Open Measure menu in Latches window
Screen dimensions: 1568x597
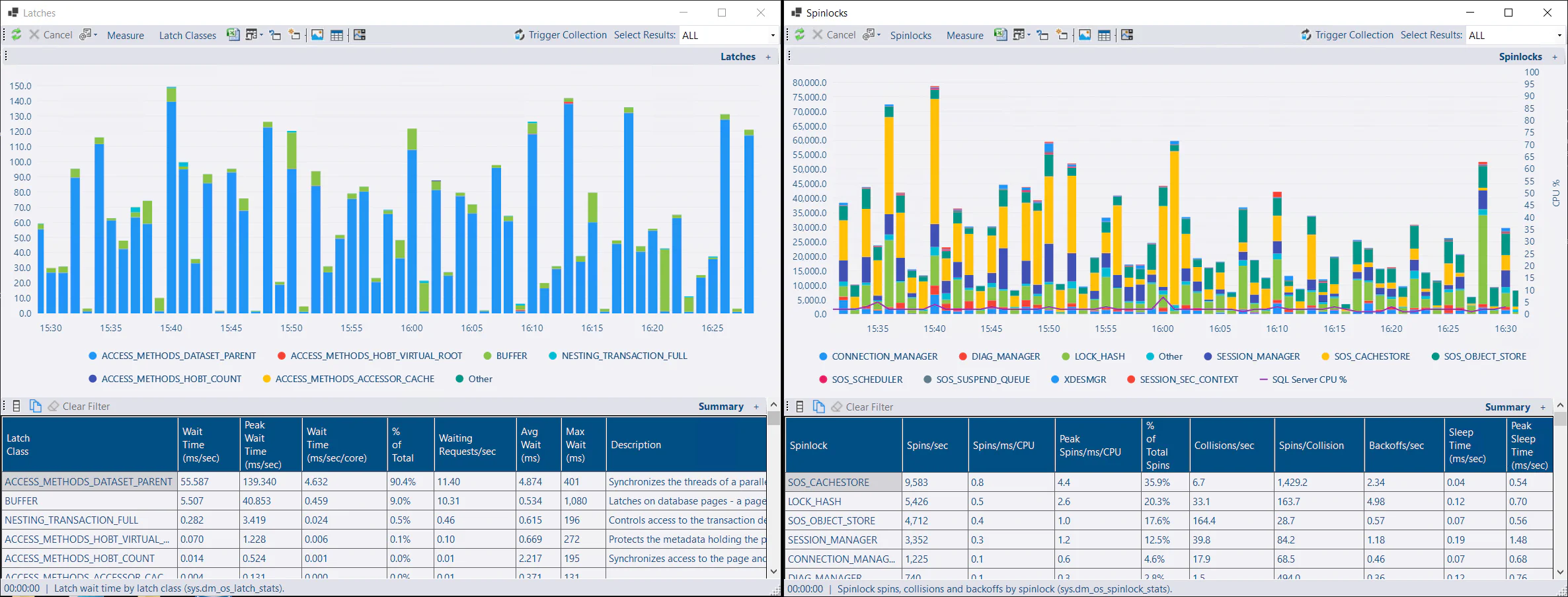(x=126, y=35)
